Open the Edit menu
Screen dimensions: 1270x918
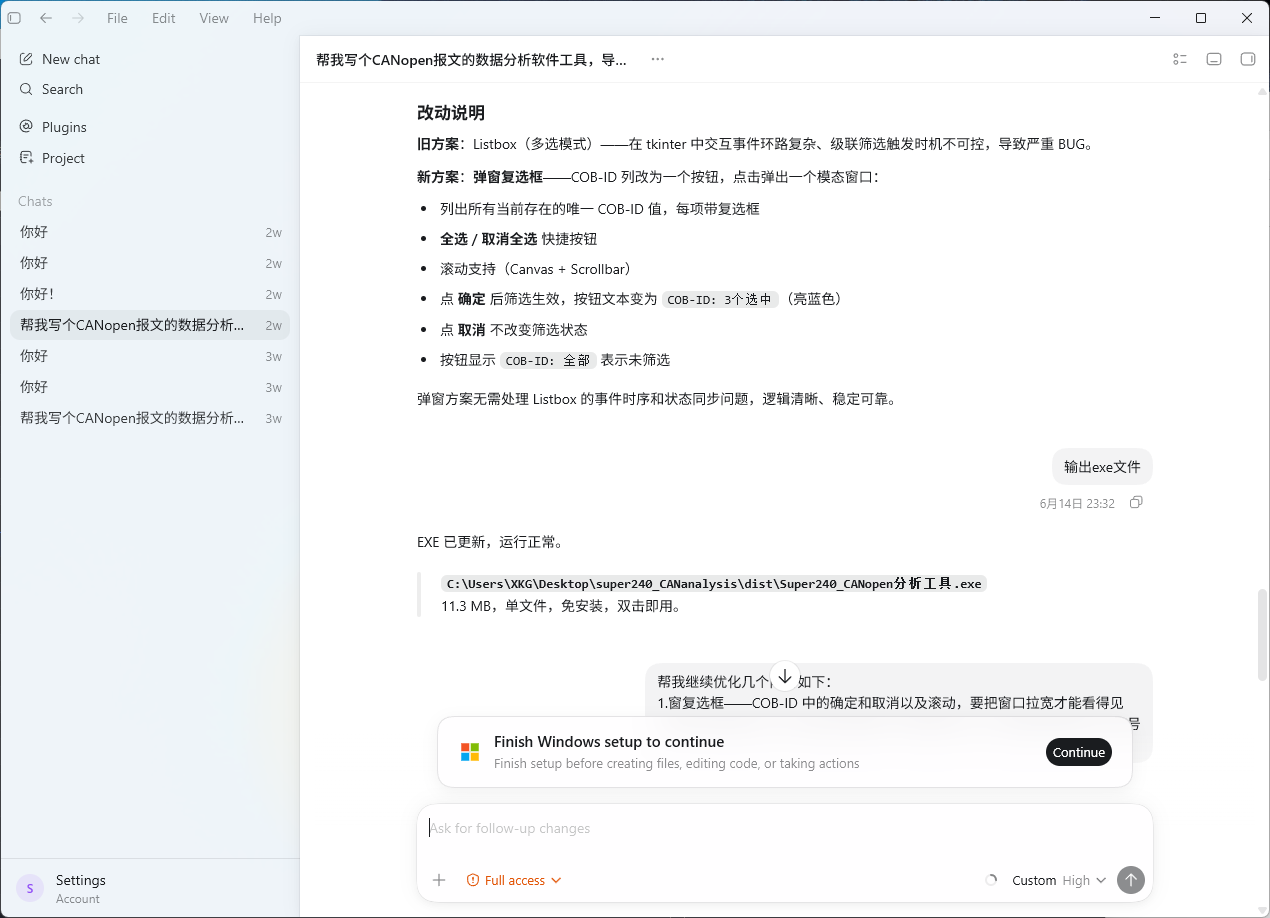pos(164,18)
